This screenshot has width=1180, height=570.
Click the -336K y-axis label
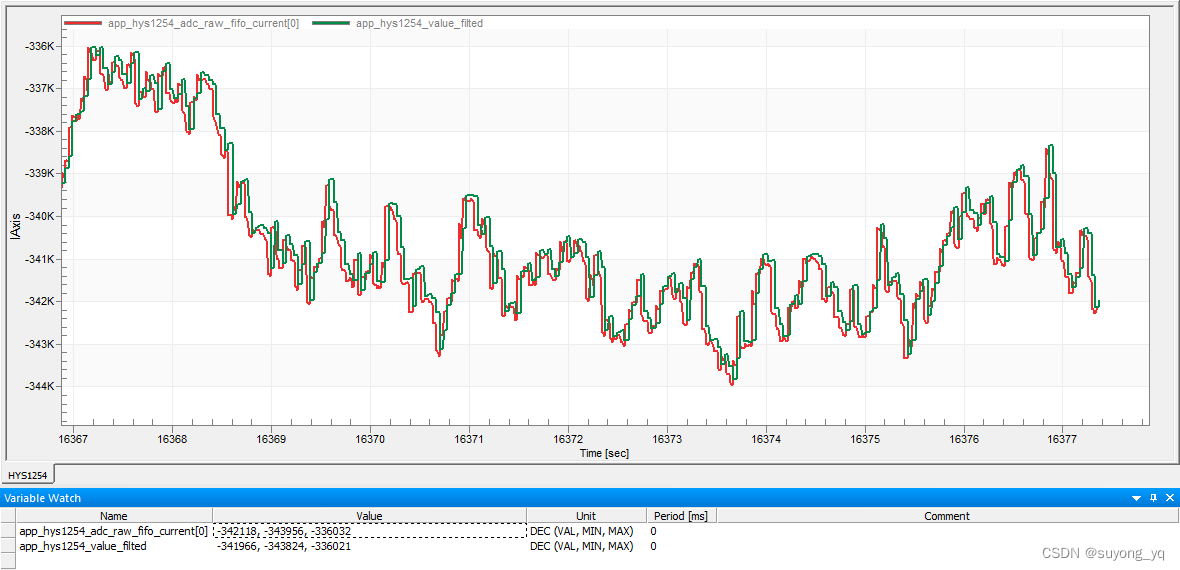pyautogui.click(x=40, y=46)
